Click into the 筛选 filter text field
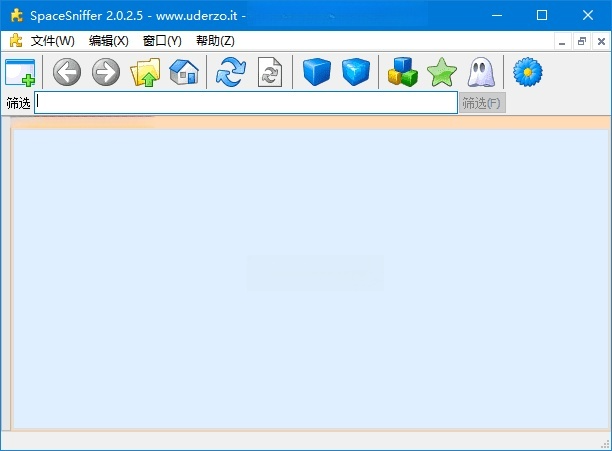 click(x=245, y=103)
